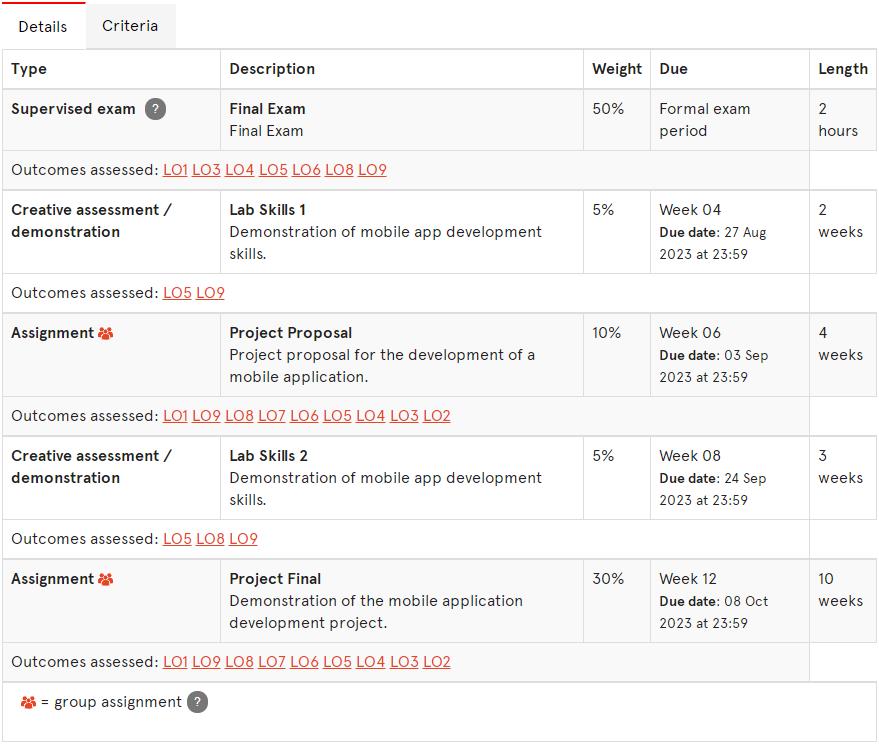
Task: Click group icon beside Project Proposal Assignment
Action: (105, 334)
